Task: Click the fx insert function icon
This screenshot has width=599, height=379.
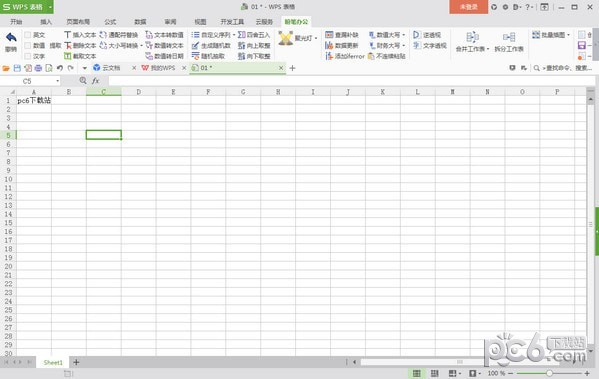Action: pyautogui.click(x=96, y=81)
